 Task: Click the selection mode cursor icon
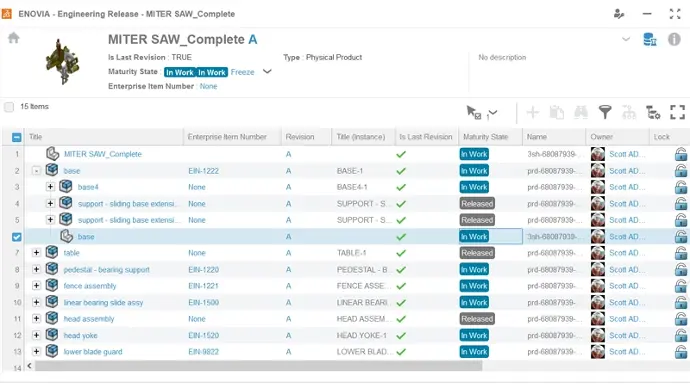pos(473,113)
